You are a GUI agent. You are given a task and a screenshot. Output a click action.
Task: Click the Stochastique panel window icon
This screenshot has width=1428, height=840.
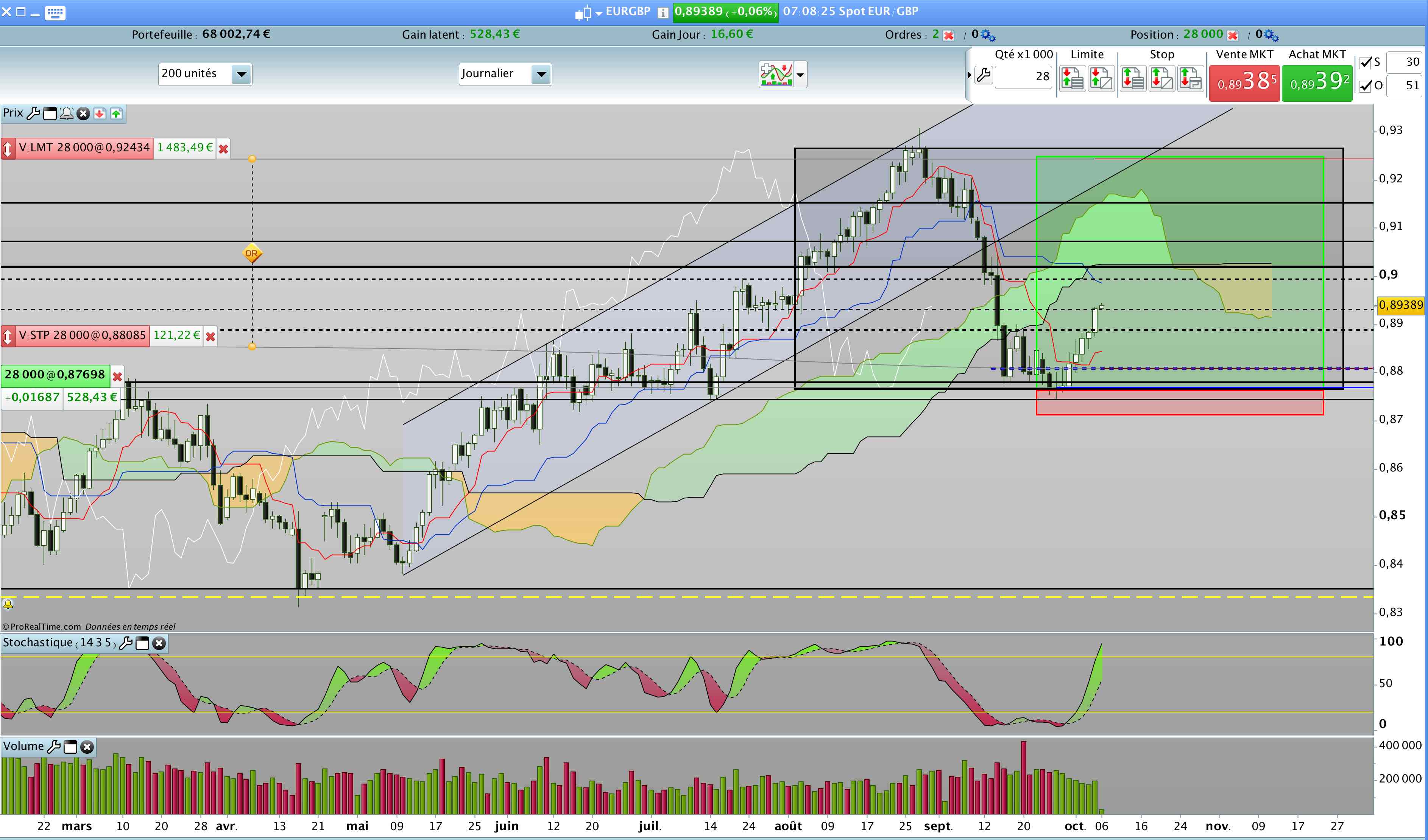click(x=143, y=644)
